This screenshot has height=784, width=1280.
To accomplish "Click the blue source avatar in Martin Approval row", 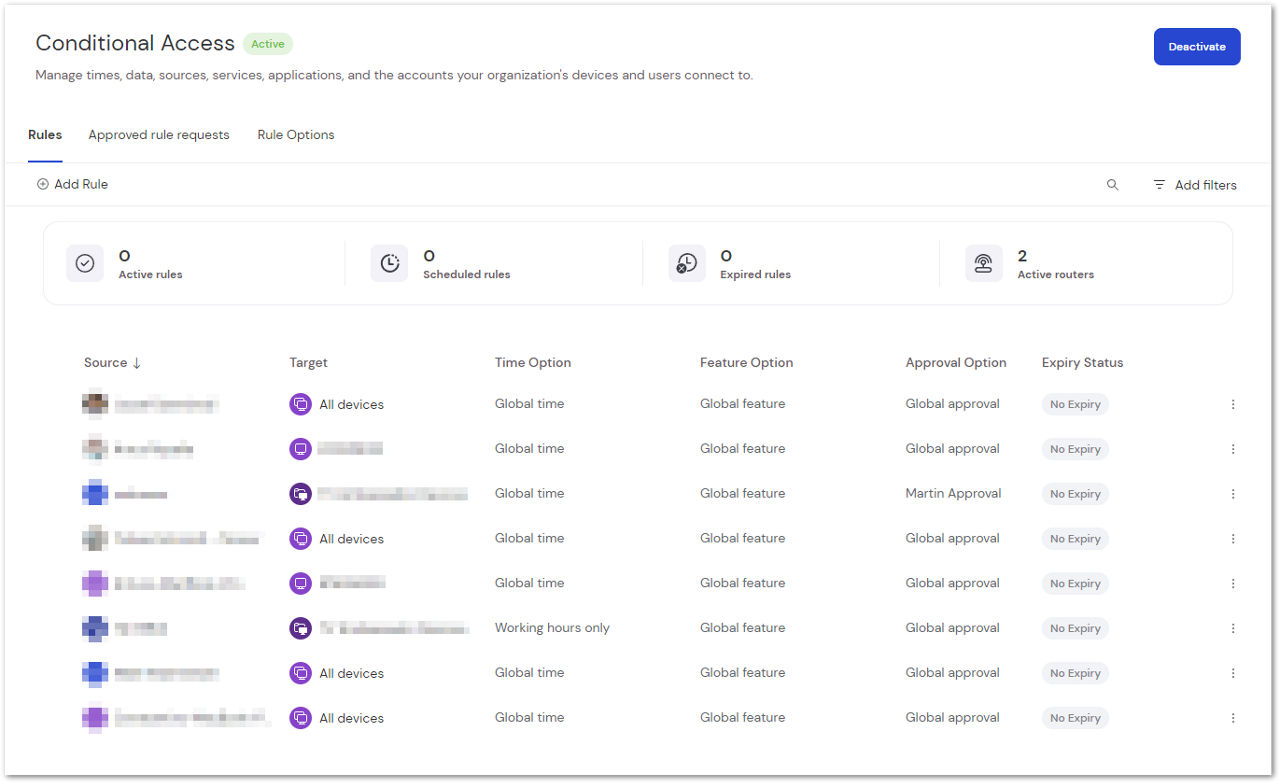I will click(95, 494).
